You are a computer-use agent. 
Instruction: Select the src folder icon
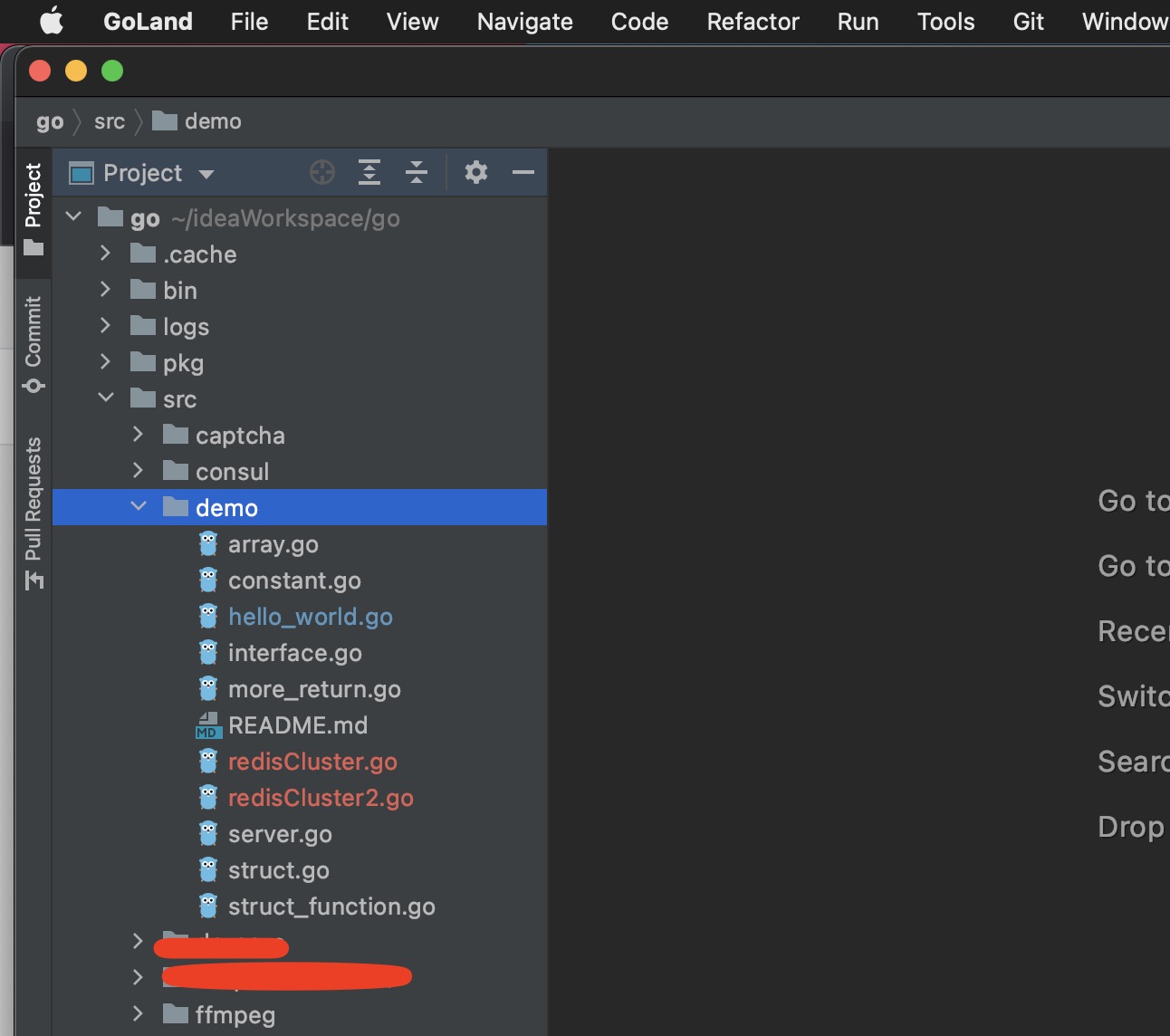point(143,398)
